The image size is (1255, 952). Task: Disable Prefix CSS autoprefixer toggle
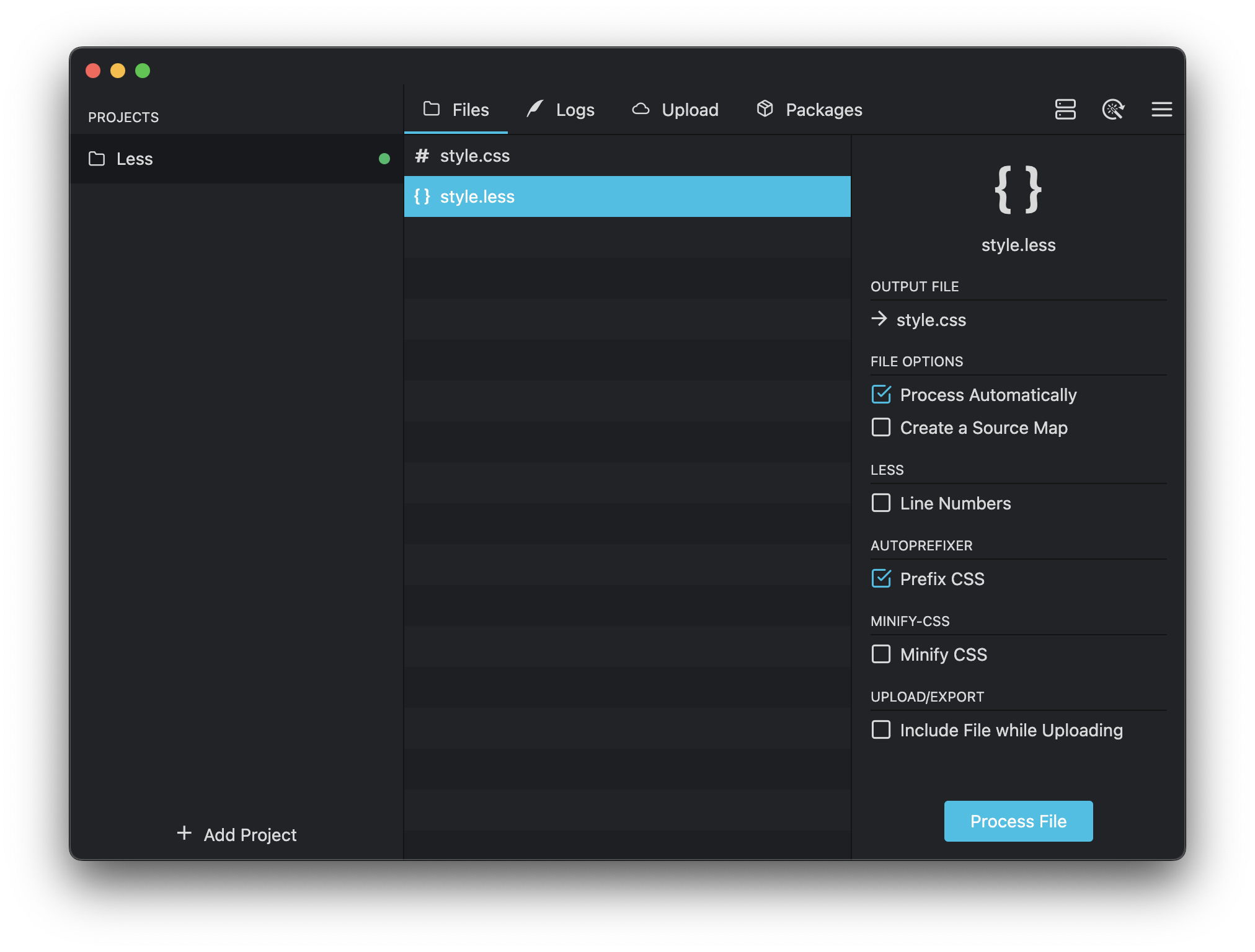coord(881,579)
